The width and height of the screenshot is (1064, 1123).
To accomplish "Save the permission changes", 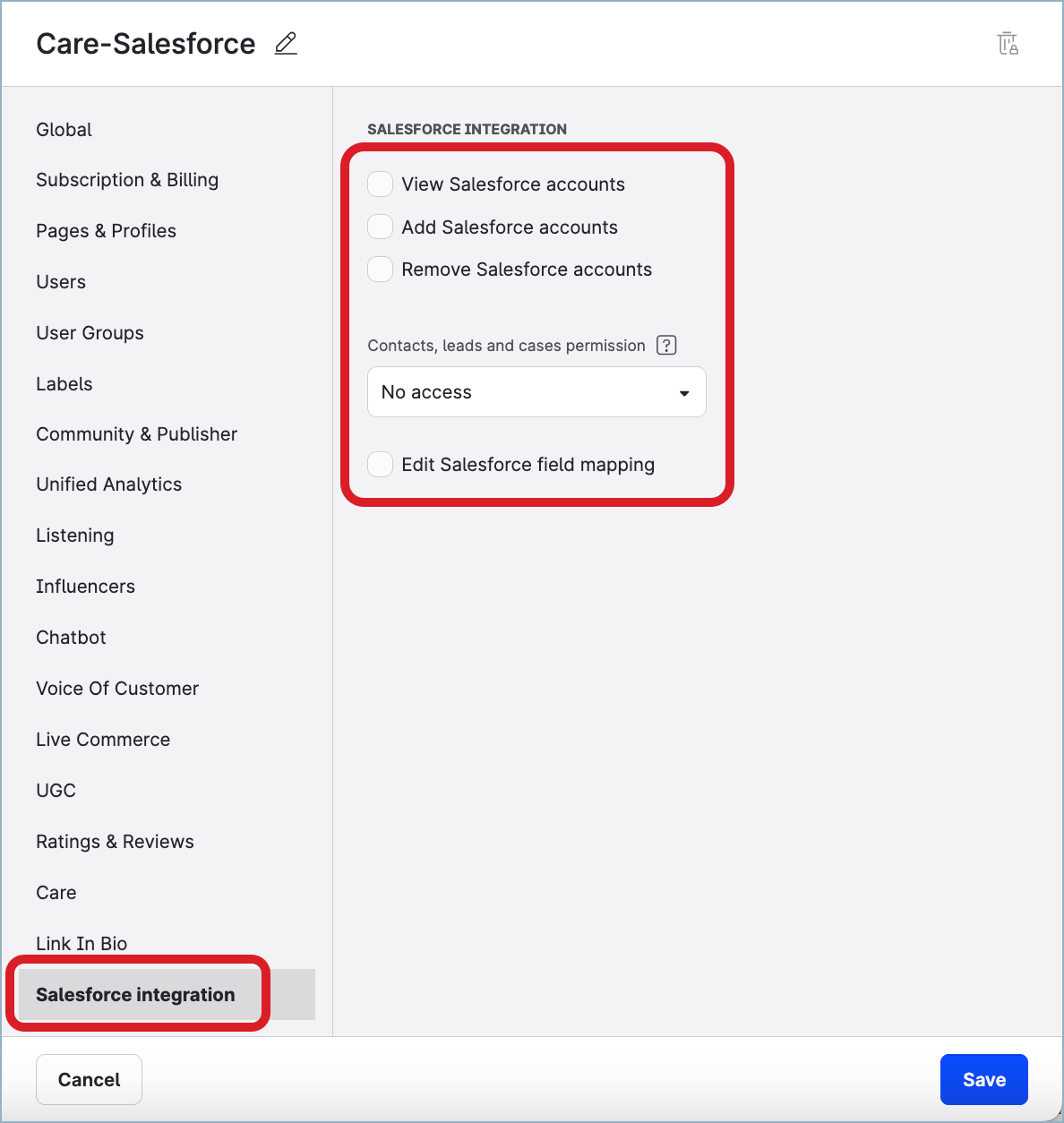I will coord(983,1079).
